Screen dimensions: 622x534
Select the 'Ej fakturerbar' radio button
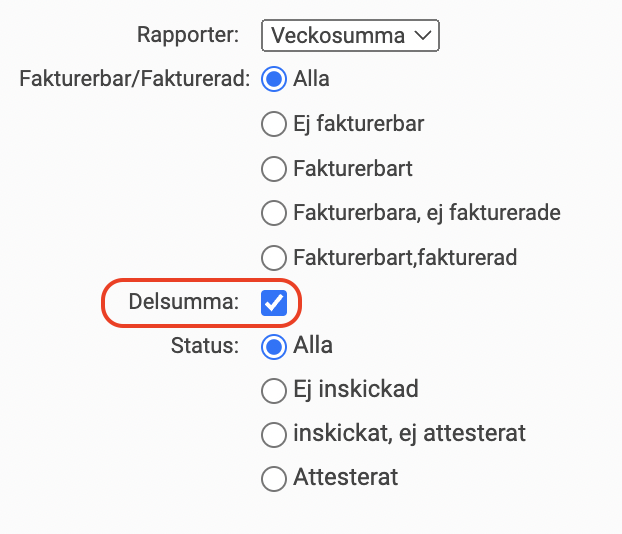pyautogui.click(x=273, y=124)
